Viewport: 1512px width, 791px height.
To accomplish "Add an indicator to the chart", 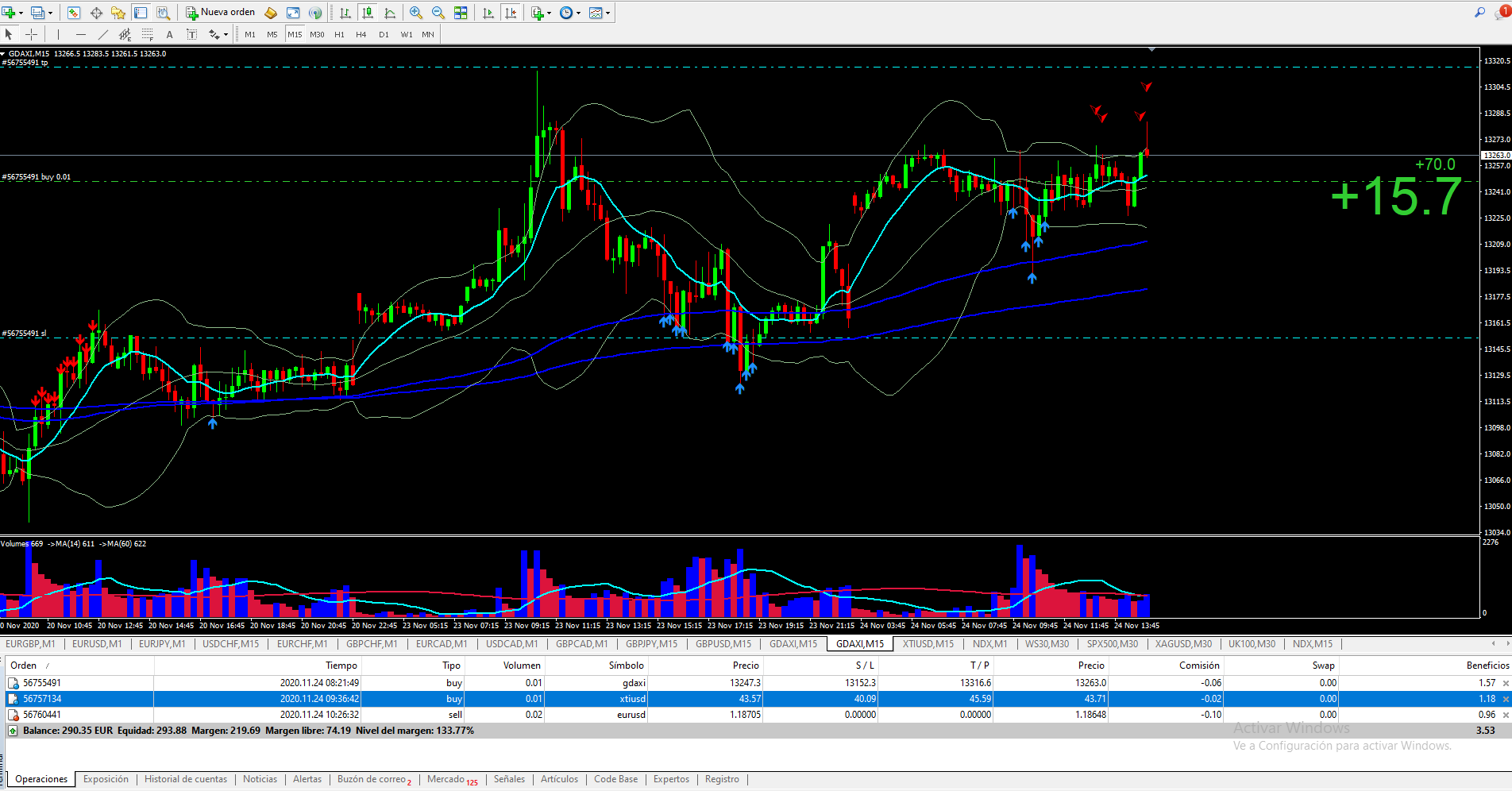I will (538, 13).
